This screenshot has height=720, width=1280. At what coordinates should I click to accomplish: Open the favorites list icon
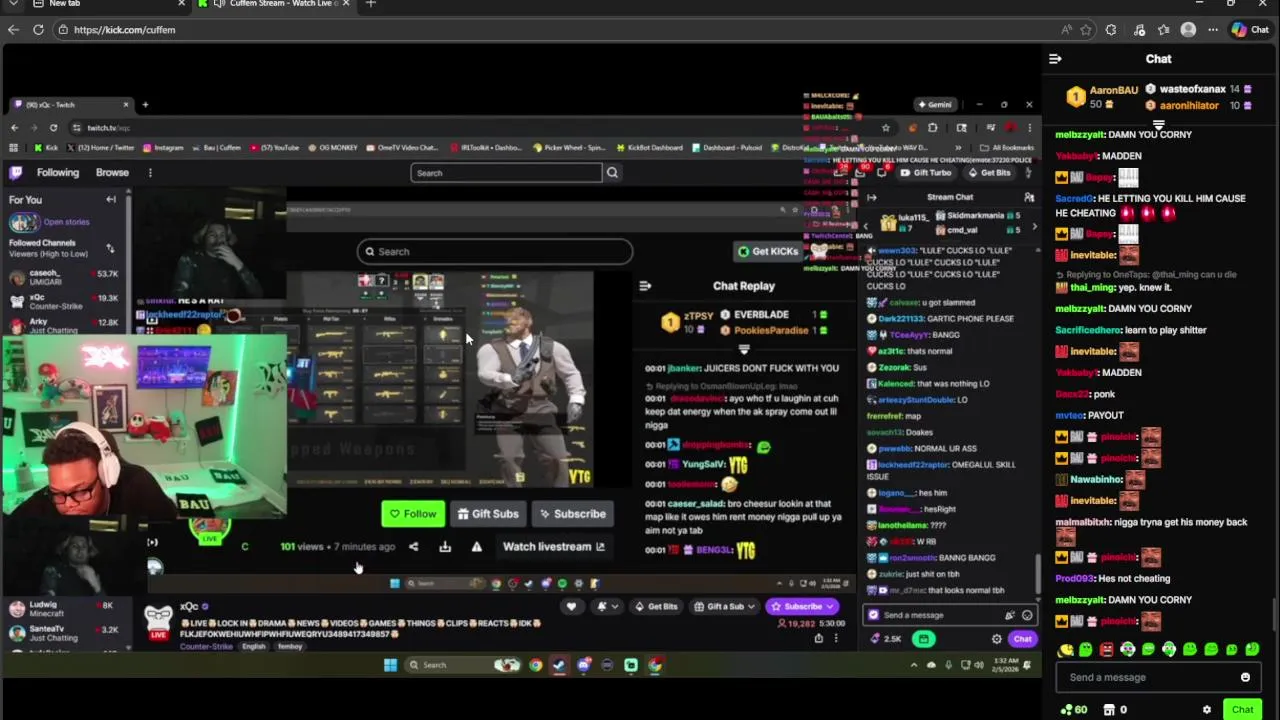pos(1163,30)
